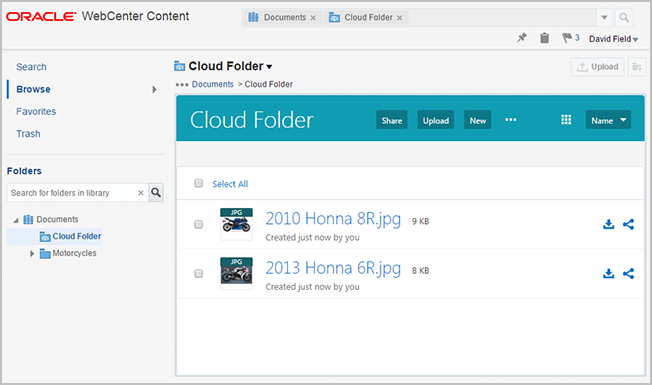The image size is (652, 385).
Task: Select Browse in the sidebar
Action: (33, 89)
